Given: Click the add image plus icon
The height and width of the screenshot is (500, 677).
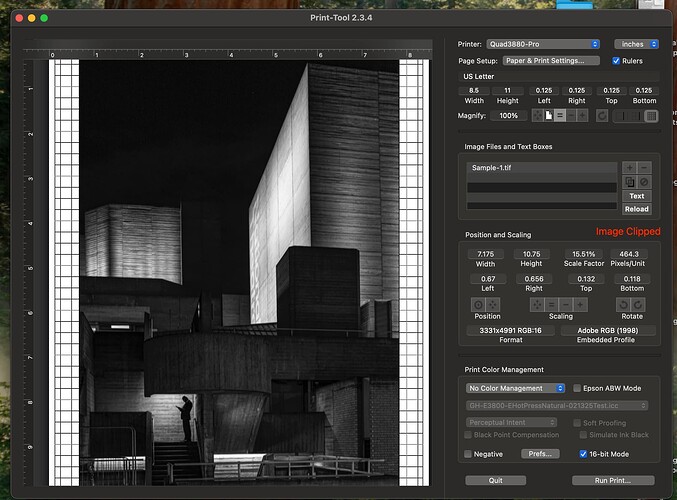Looking at the screenshot, I should (x=629, y=167).
